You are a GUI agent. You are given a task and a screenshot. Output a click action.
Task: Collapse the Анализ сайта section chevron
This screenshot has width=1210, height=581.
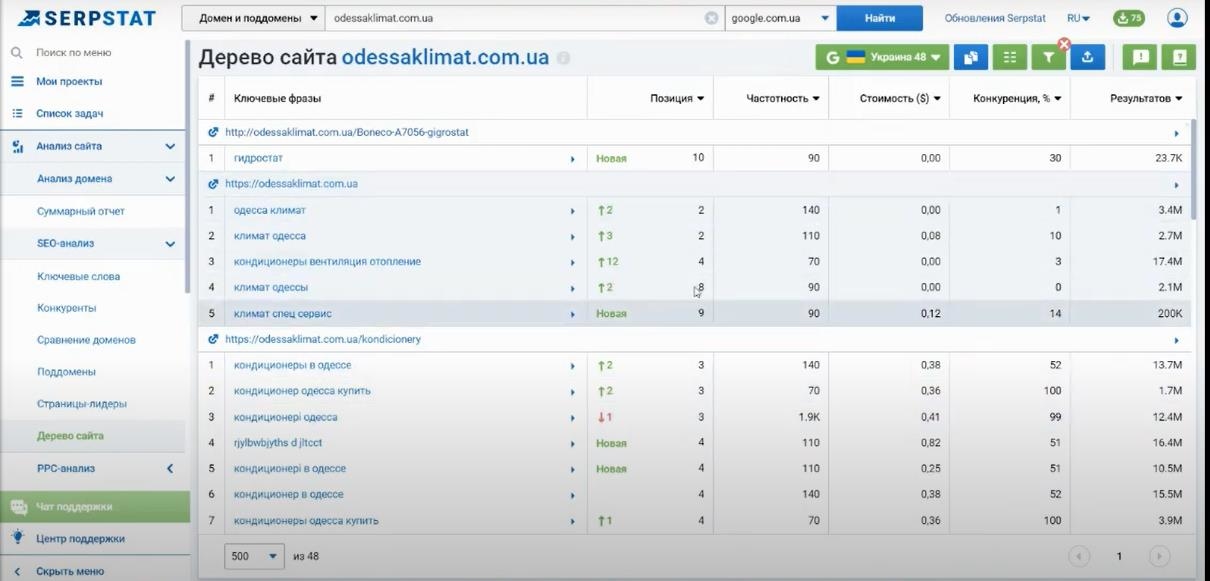pos(170,146)
